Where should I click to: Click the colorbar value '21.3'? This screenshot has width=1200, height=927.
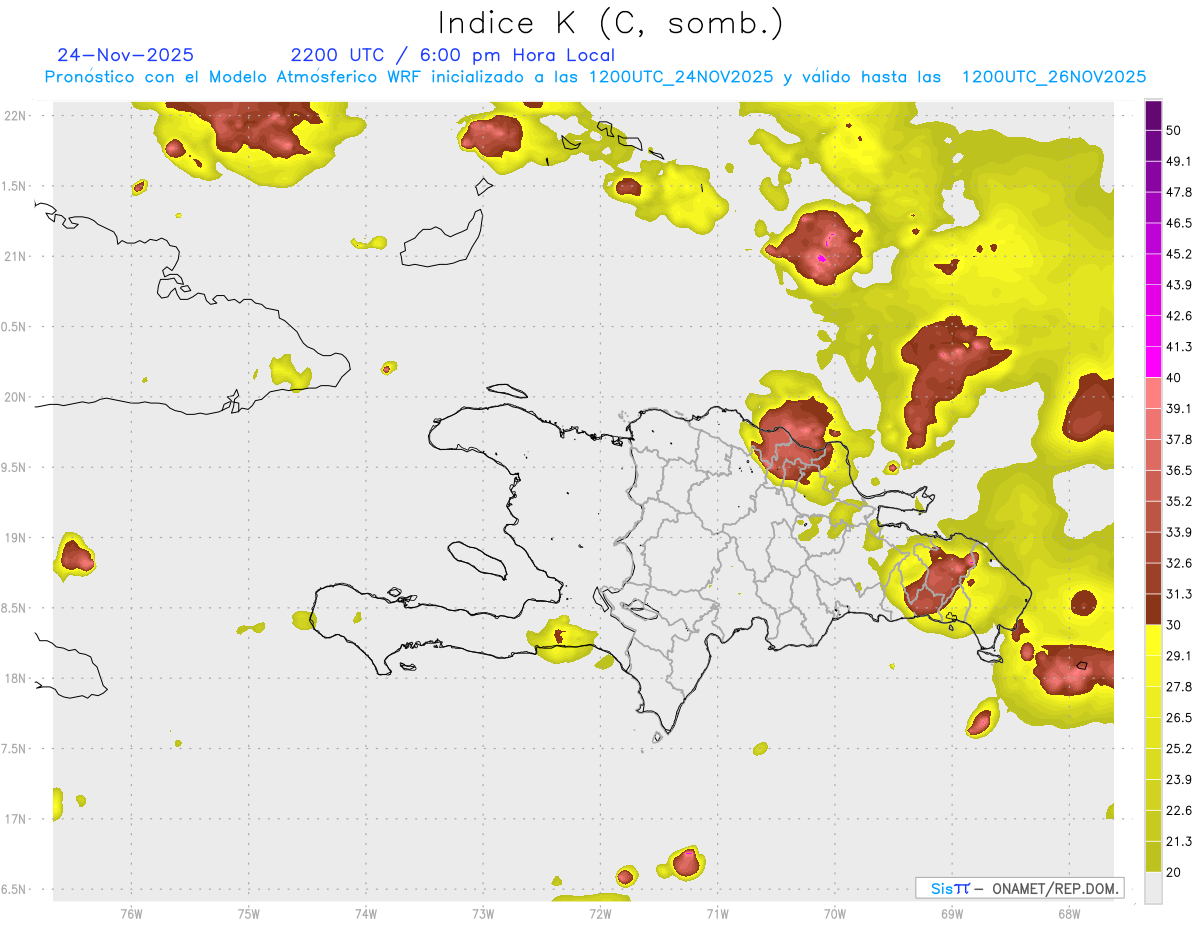(1179, 842)
